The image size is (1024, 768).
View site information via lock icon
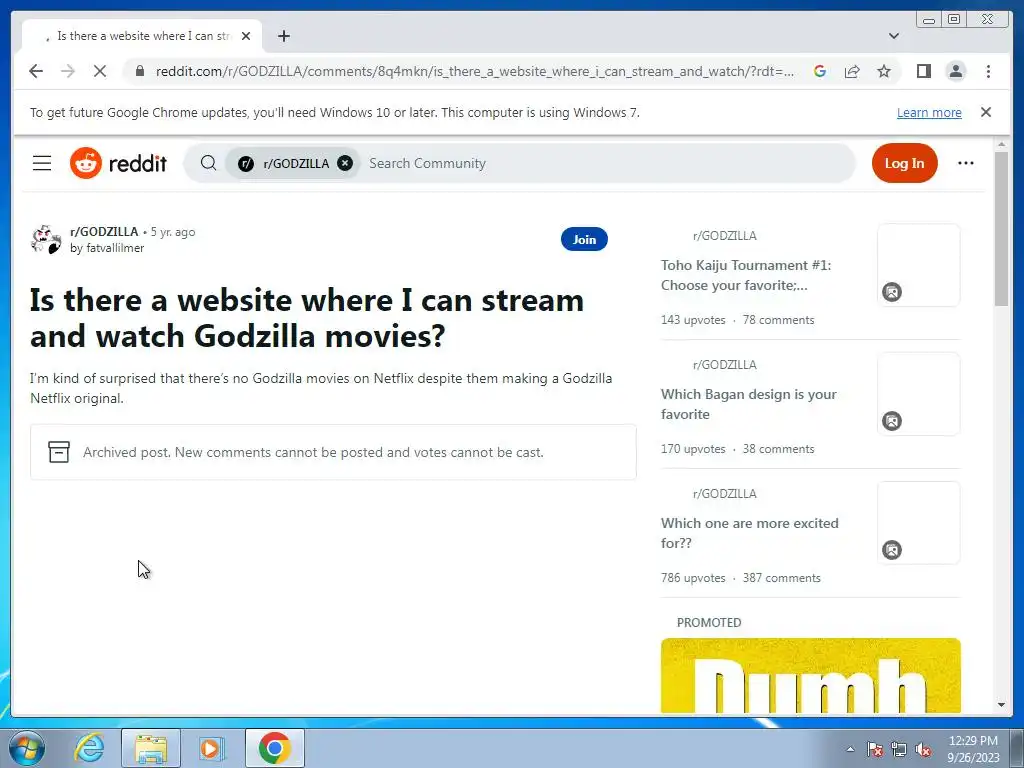[x=139, y=71]
